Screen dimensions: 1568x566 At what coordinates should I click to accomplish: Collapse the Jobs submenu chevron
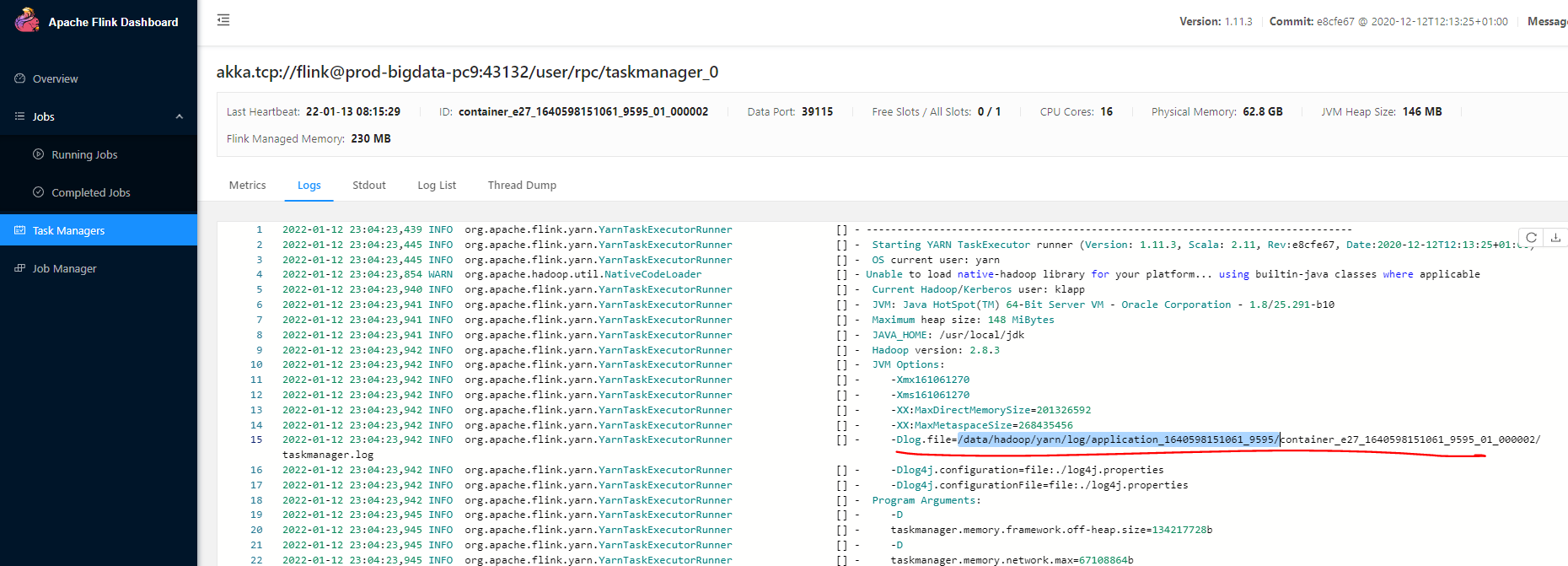(x=179, y=116)
